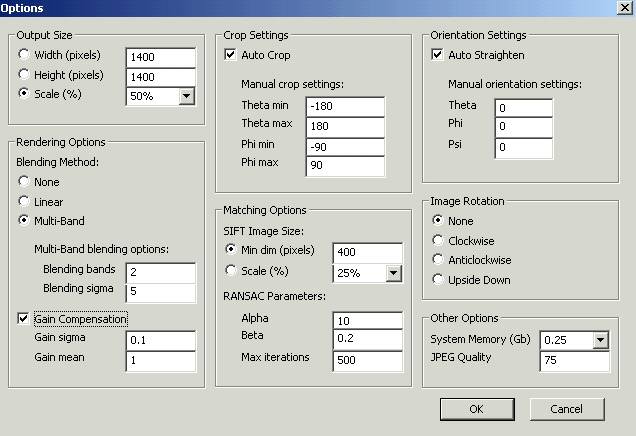
Task: Choose Upside Down rotation option
Action: pyautogui.click(x=438, y=279)
